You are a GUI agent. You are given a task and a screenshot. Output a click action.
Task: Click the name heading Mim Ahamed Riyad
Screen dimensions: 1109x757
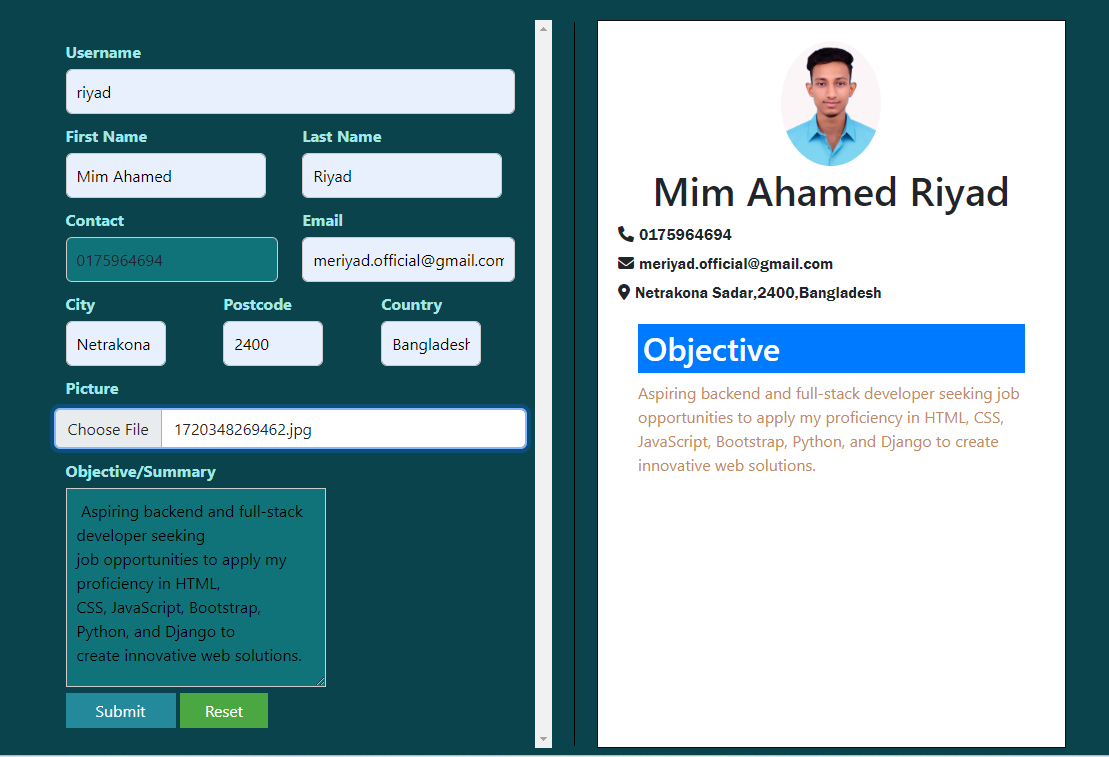coord(831,192)
